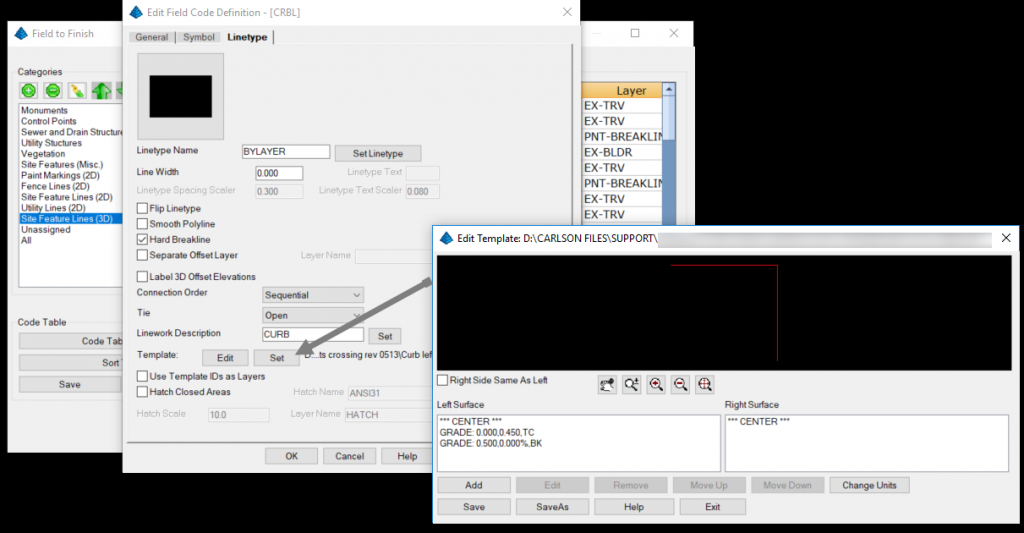Switch to the General tab
This screenshot has width=1024, height=533.
152,37
